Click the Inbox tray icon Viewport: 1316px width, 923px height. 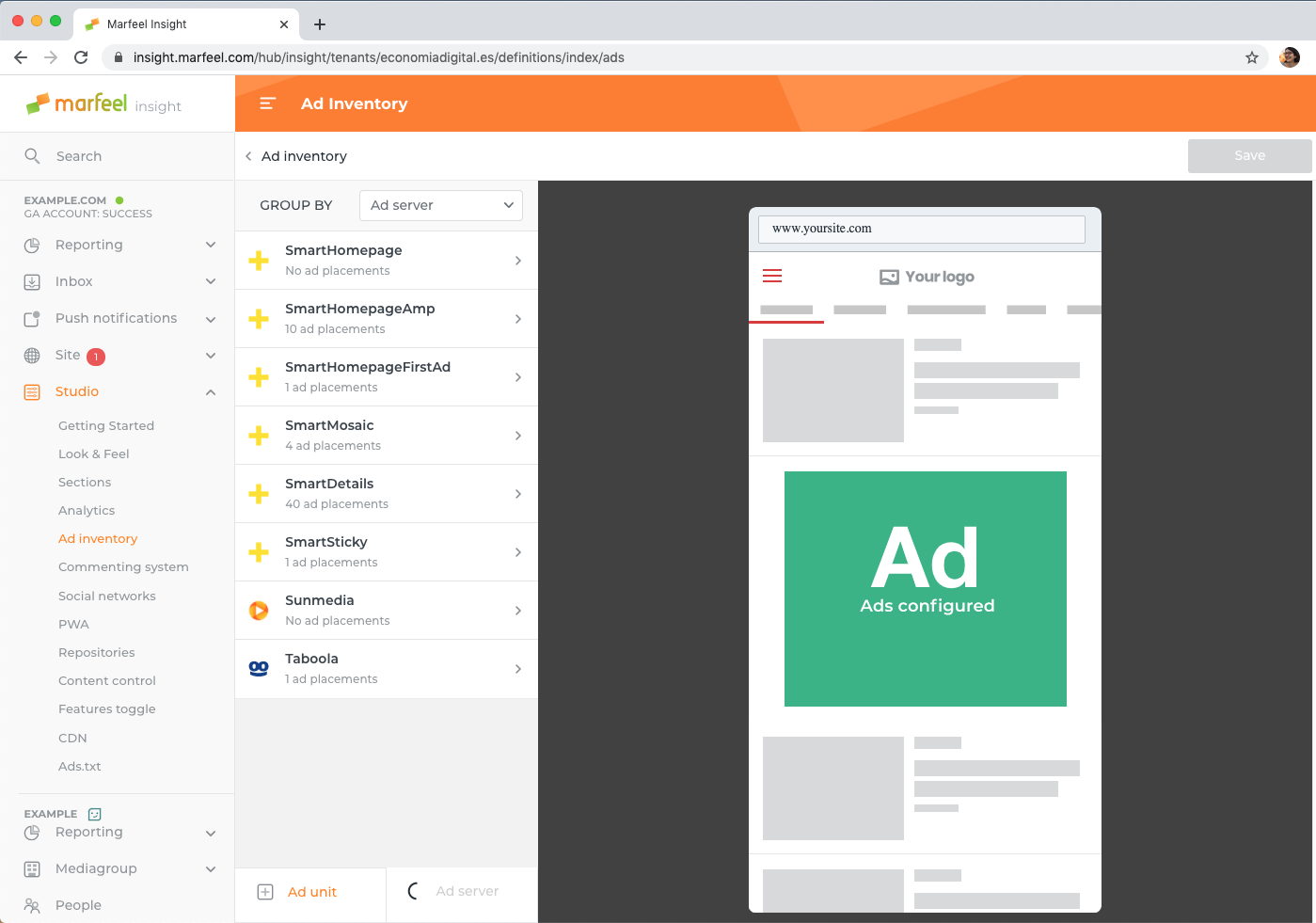click(x=32, y=281)
